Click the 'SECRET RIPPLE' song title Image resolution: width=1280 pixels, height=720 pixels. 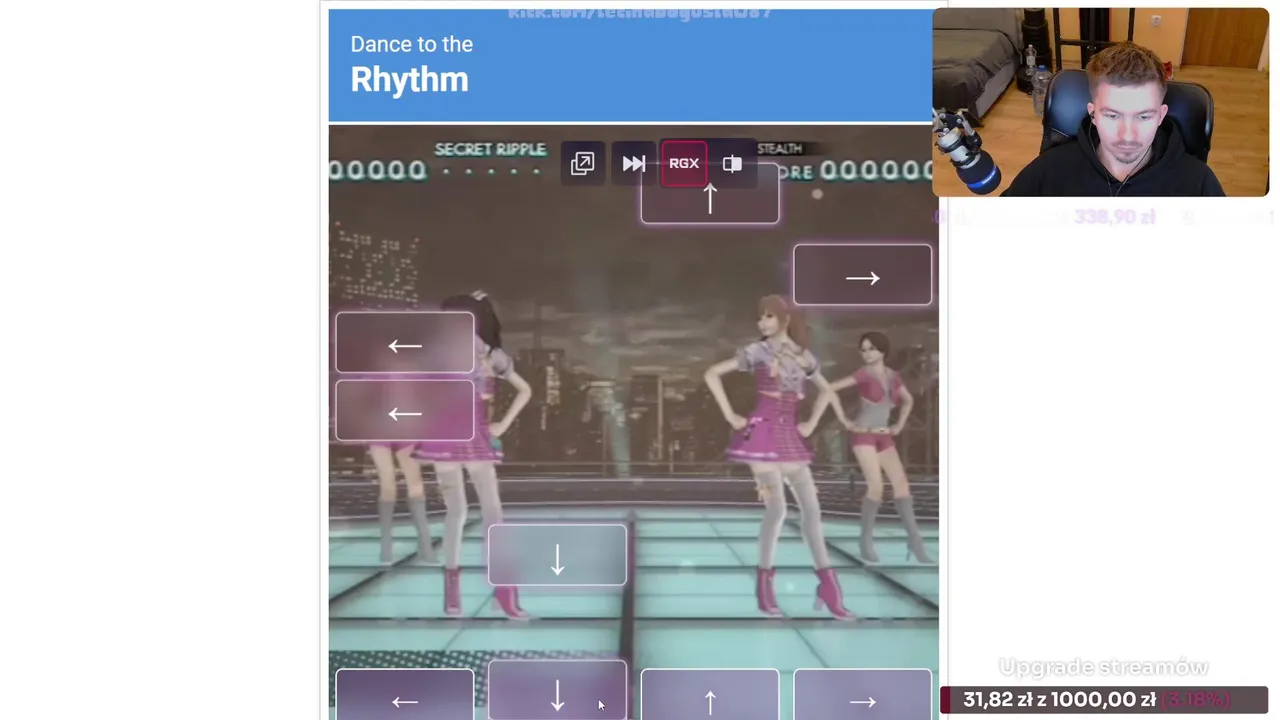pos(490,149)
